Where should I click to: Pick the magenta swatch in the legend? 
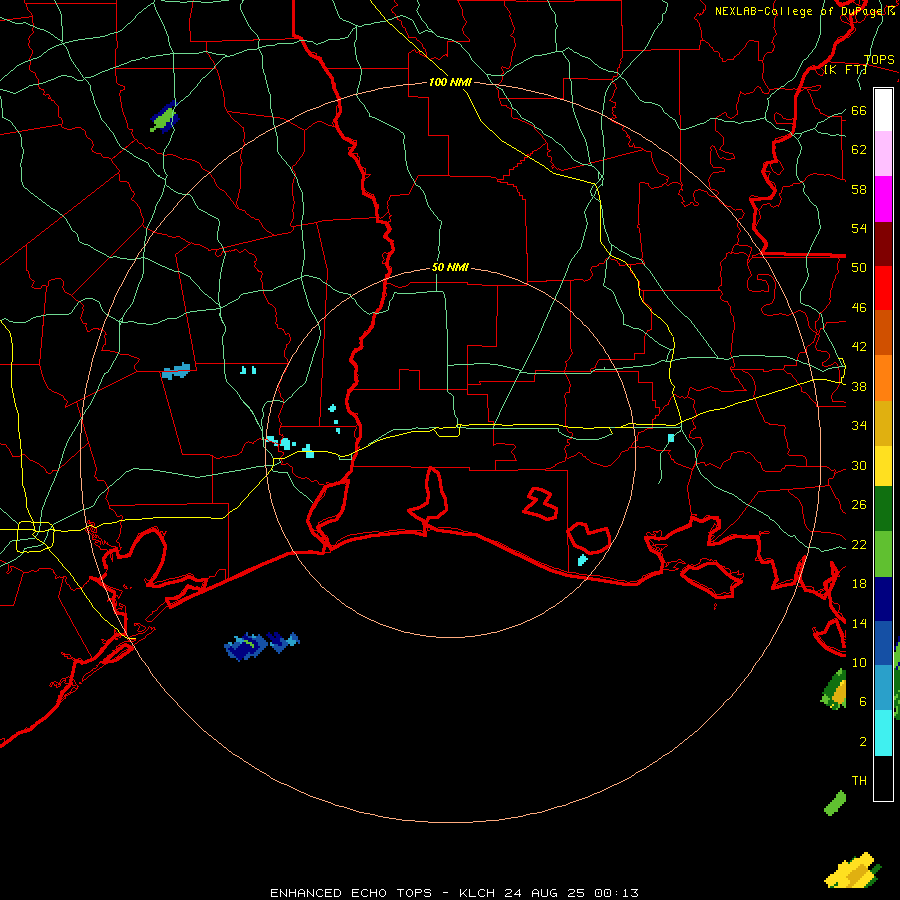pos(883,199)
